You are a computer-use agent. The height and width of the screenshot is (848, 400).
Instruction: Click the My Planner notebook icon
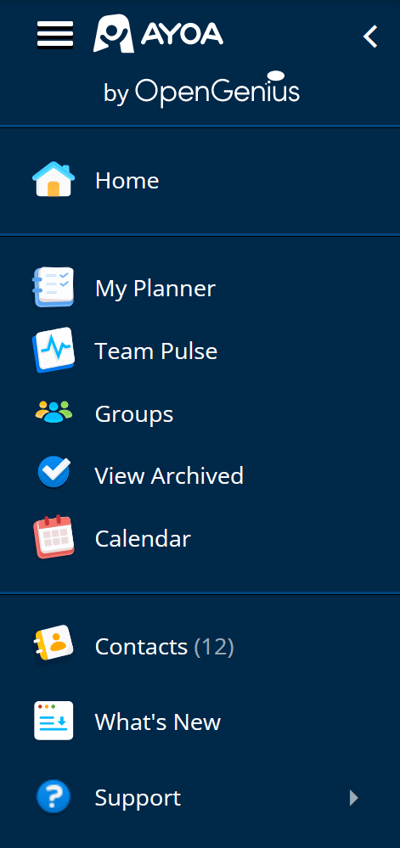53,287
